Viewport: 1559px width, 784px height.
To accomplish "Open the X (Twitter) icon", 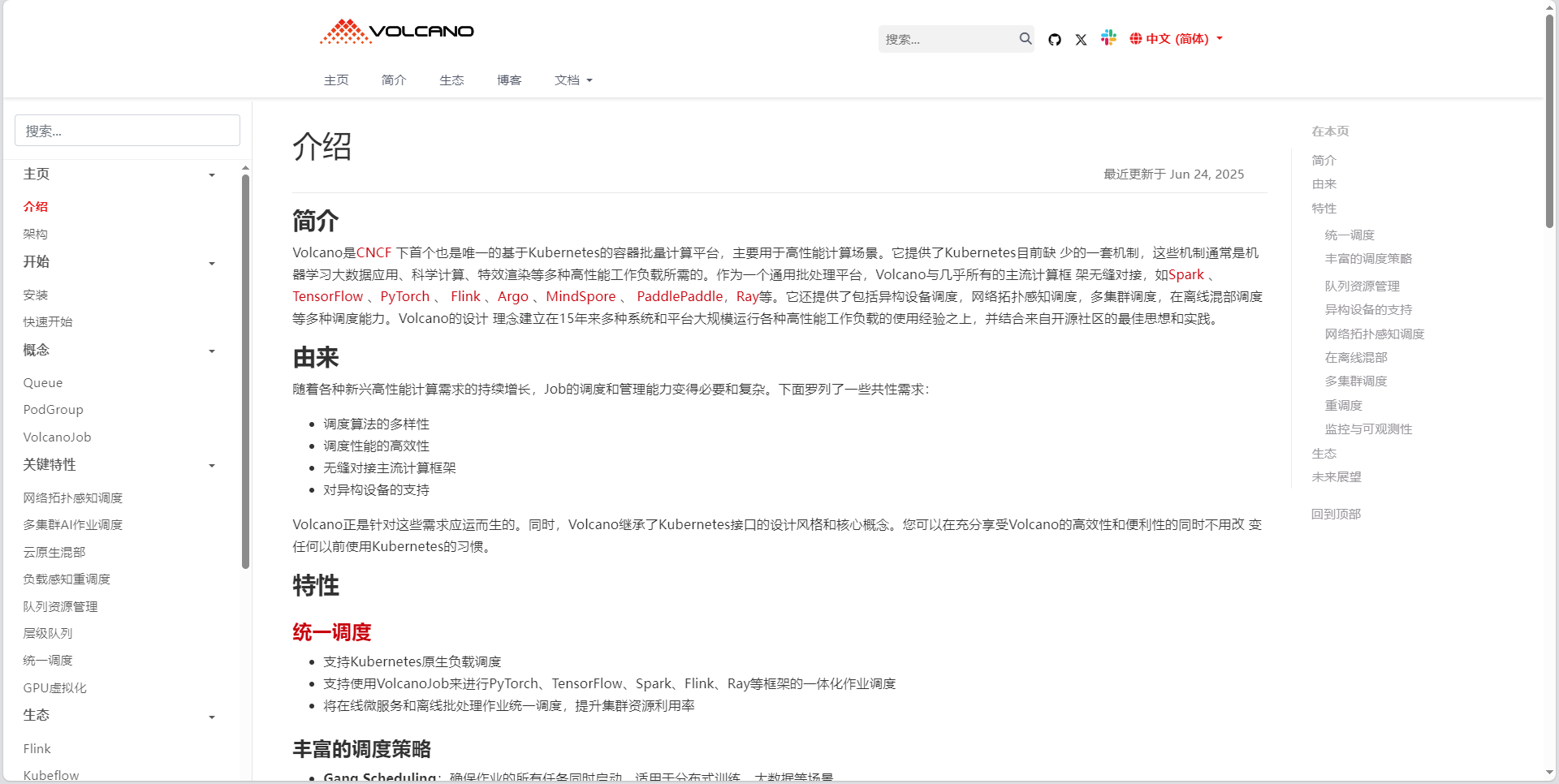I will point(1081,39).
